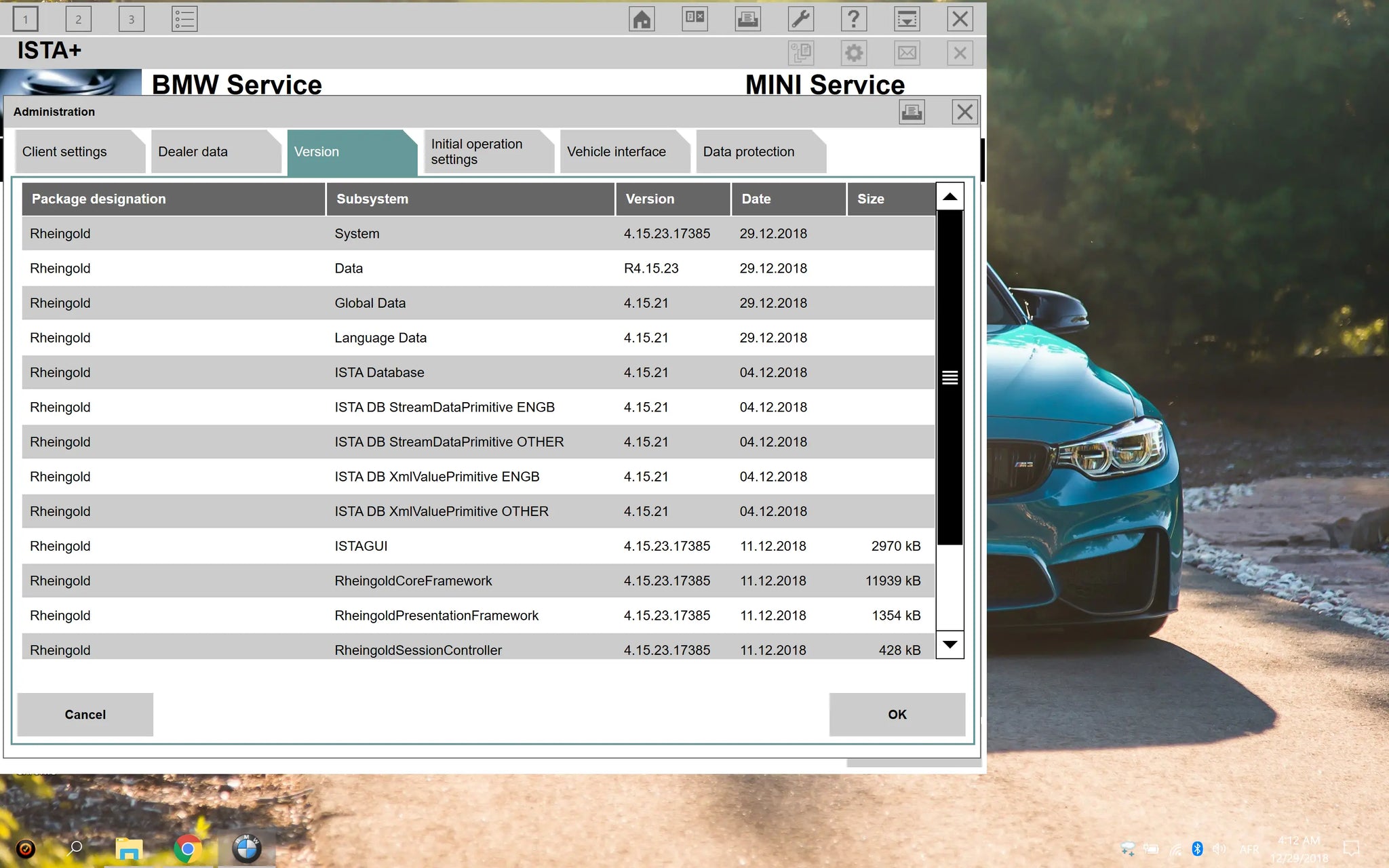1389x868 pixels.
Task: Click the orange start icon in taskbar
Action: tap(26, 848)
